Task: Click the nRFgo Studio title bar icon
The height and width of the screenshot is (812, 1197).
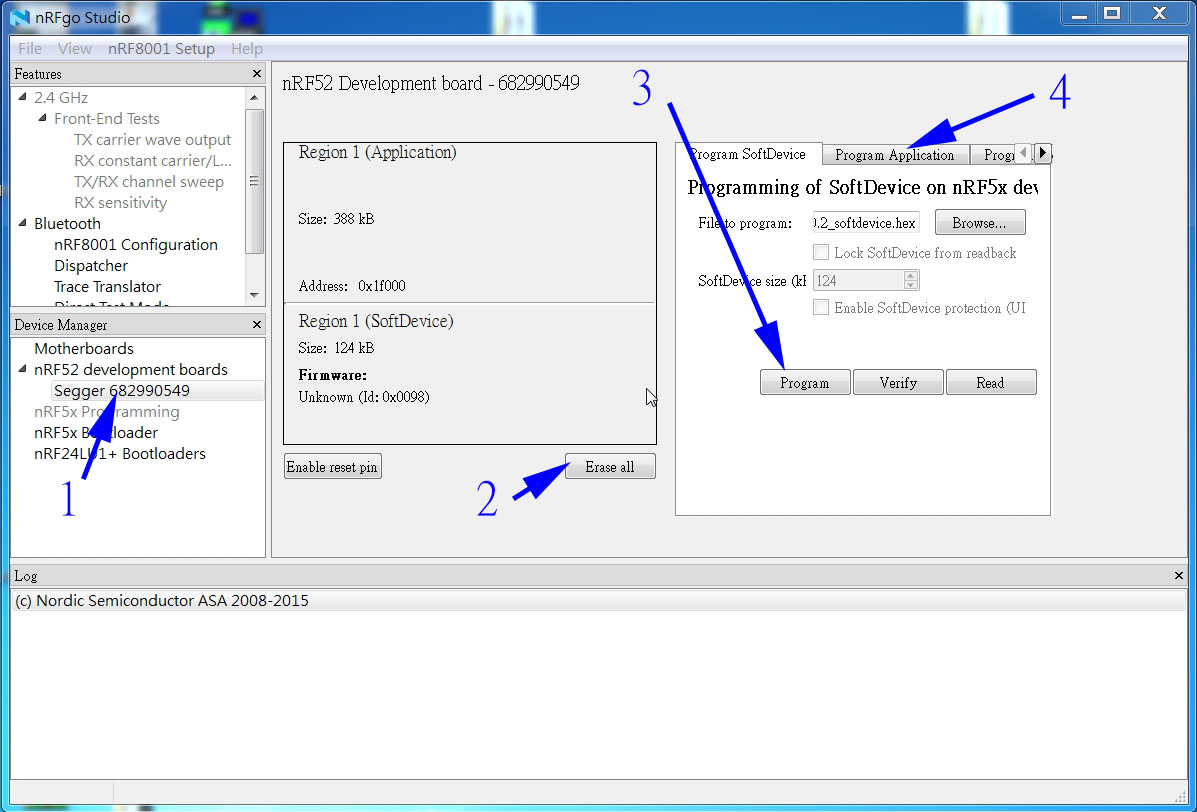Action: (20, 14)
